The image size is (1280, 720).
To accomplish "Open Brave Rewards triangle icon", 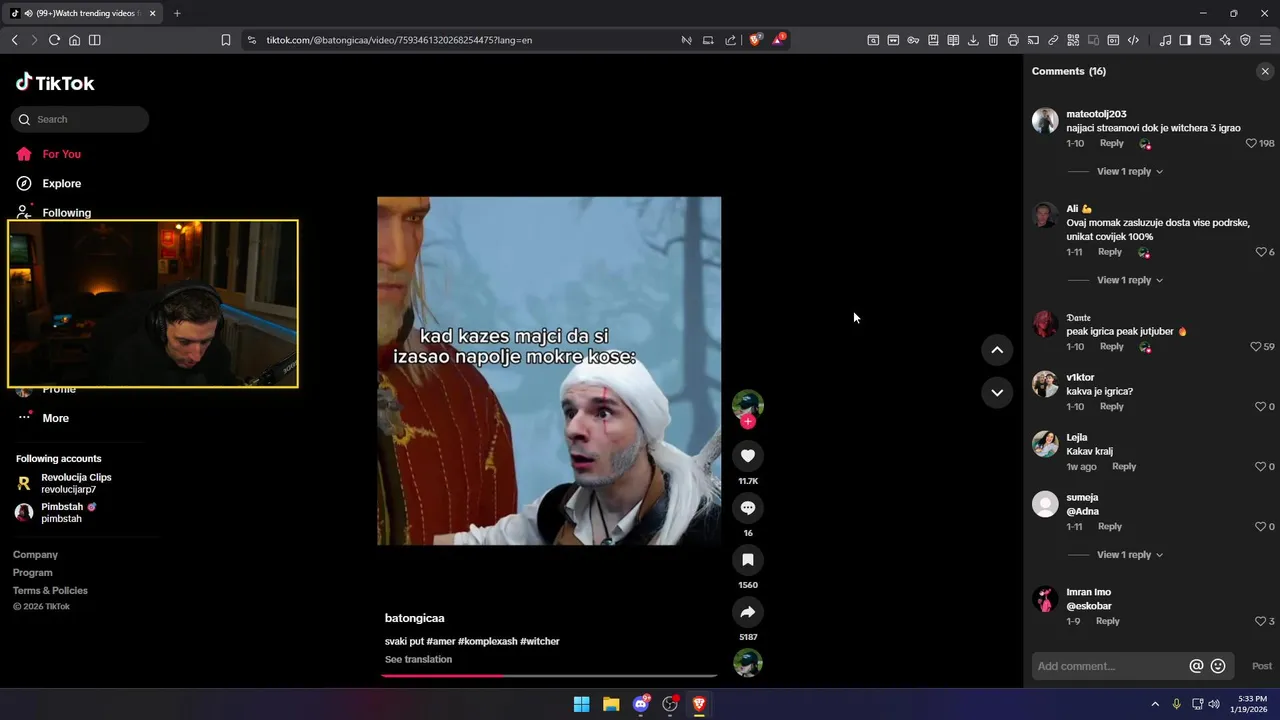I will [778, 40].
